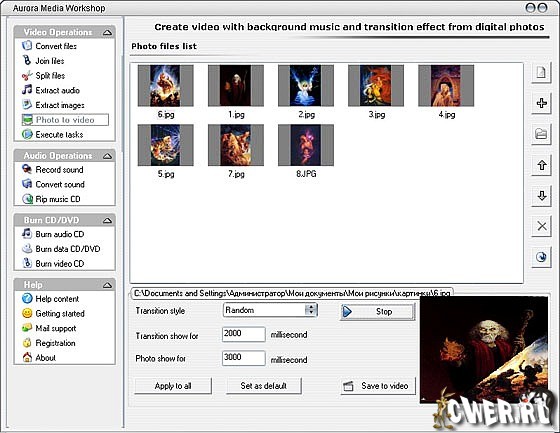Screen dimensions: 560x433
Task: Start Burn audio CD
Action: (x=53, y=234)
